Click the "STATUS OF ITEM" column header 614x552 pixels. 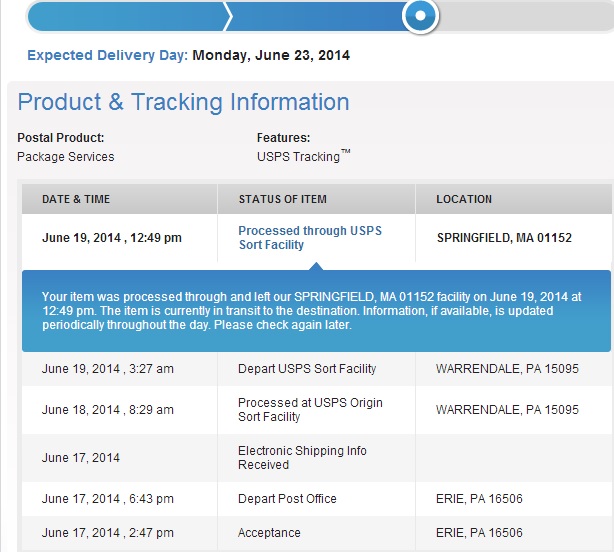pyautogui.click(x=282, y=199)
